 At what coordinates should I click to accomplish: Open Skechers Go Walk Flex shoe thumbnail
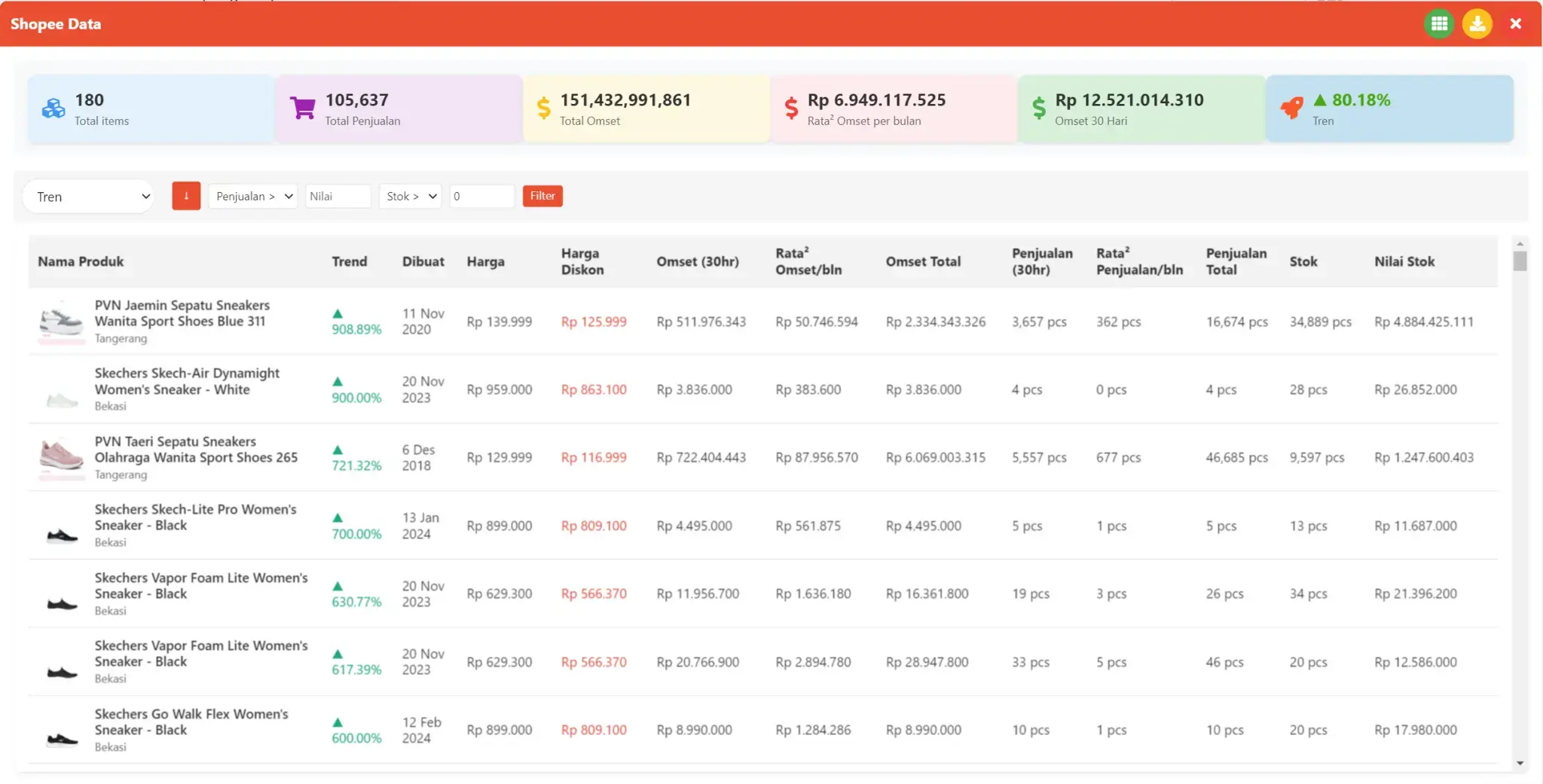[62, 740]
